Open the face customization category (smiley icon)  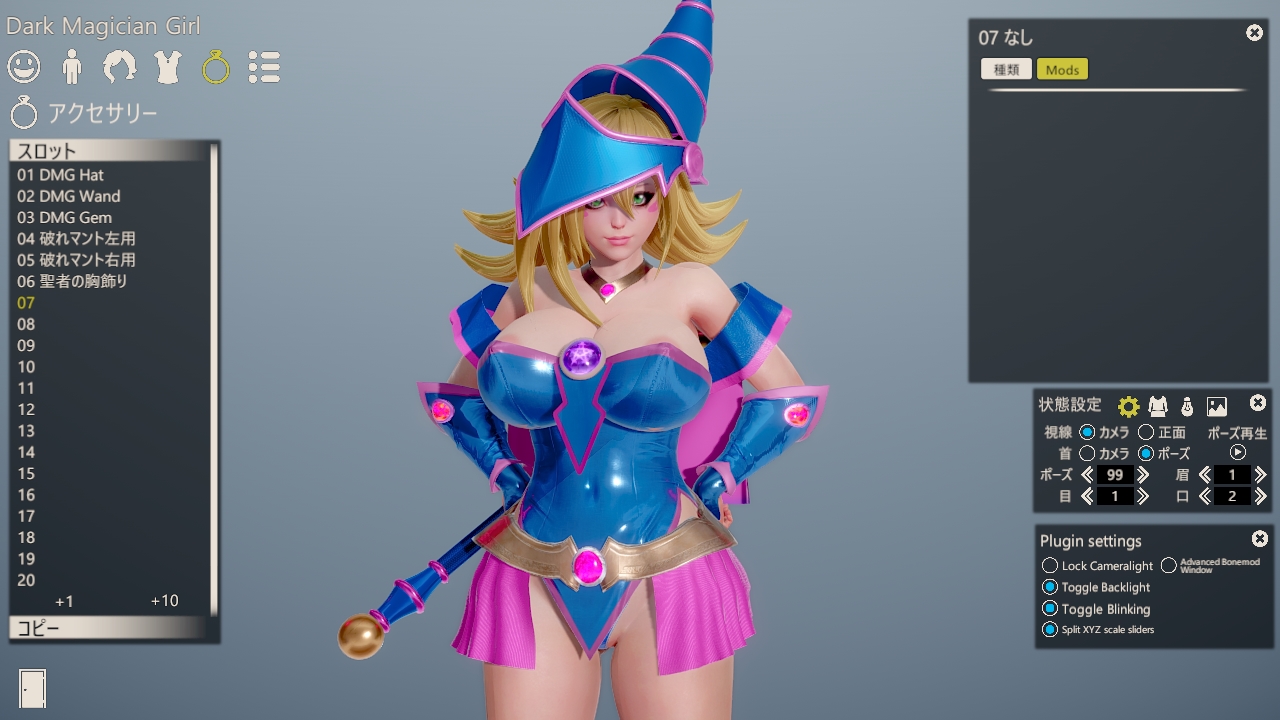24,67
